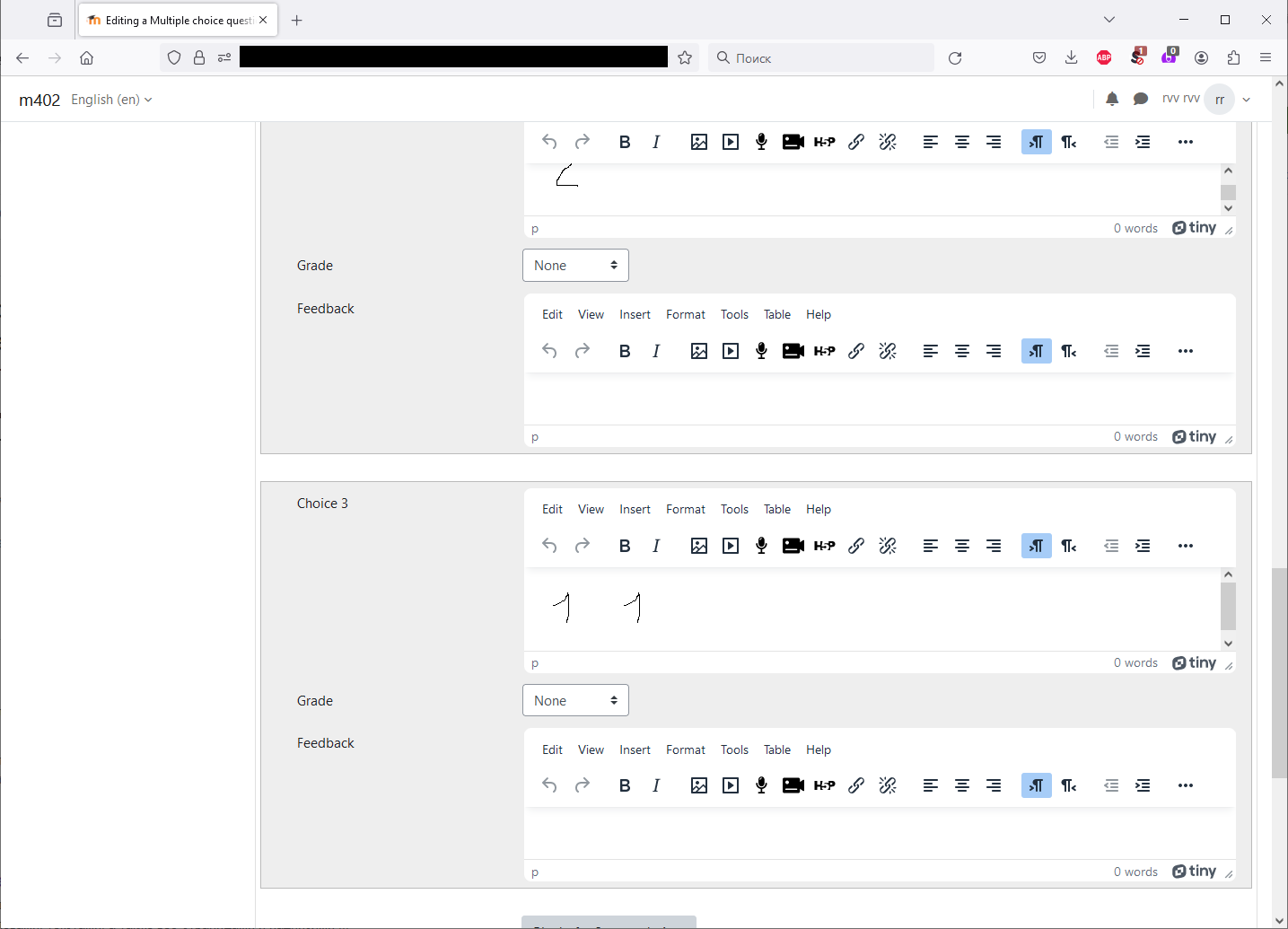The image size is (1288, 929).
Task: Record video in upper Feedback editor
Action: coord(793,351)
